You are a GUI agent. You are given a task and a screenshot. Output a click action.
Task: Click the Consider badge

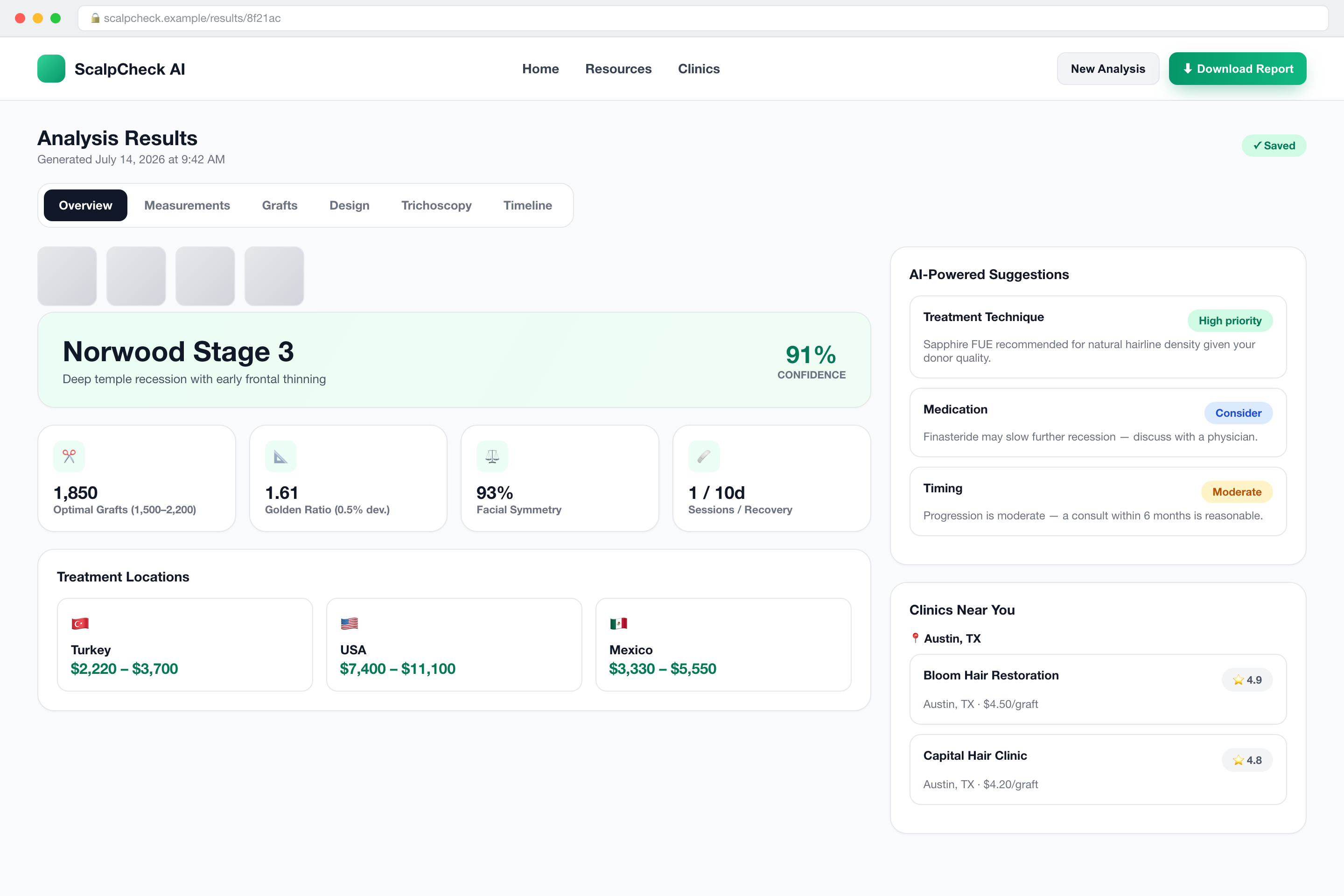1238,413
